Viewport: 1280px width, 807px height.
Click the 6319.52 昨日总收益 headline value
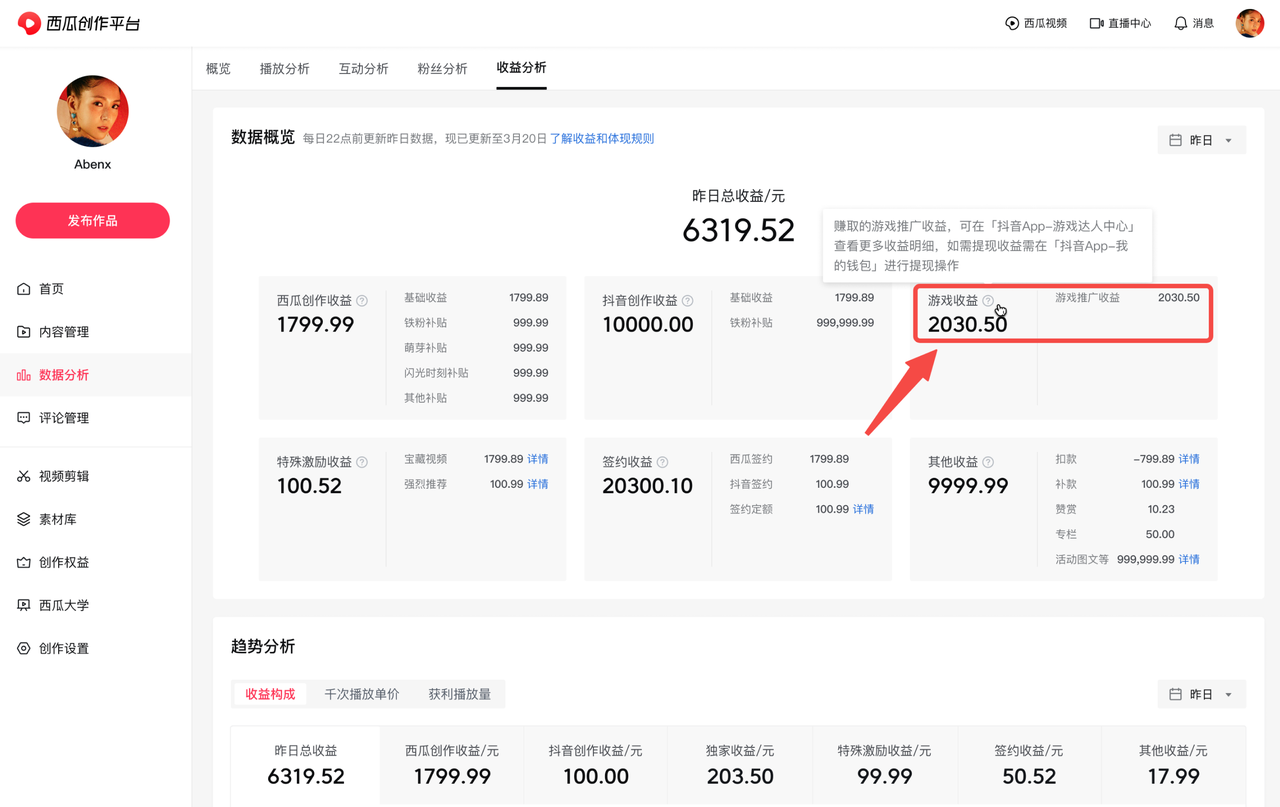738,230
